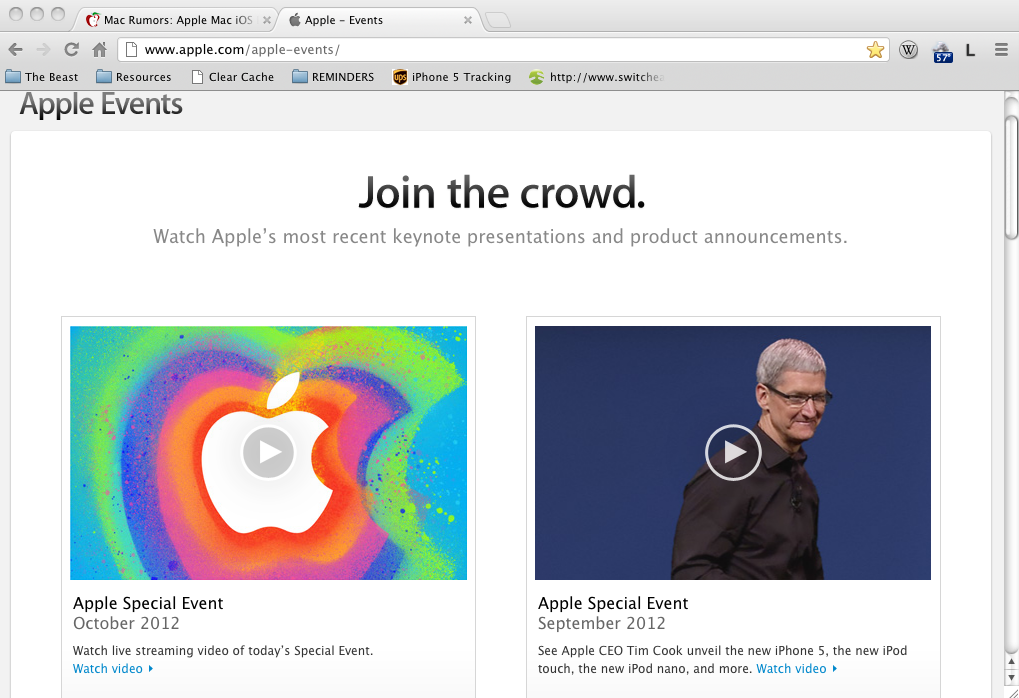Close the Mac Rumors tab
Screen dimensions: 1019x698
[266, 20]
